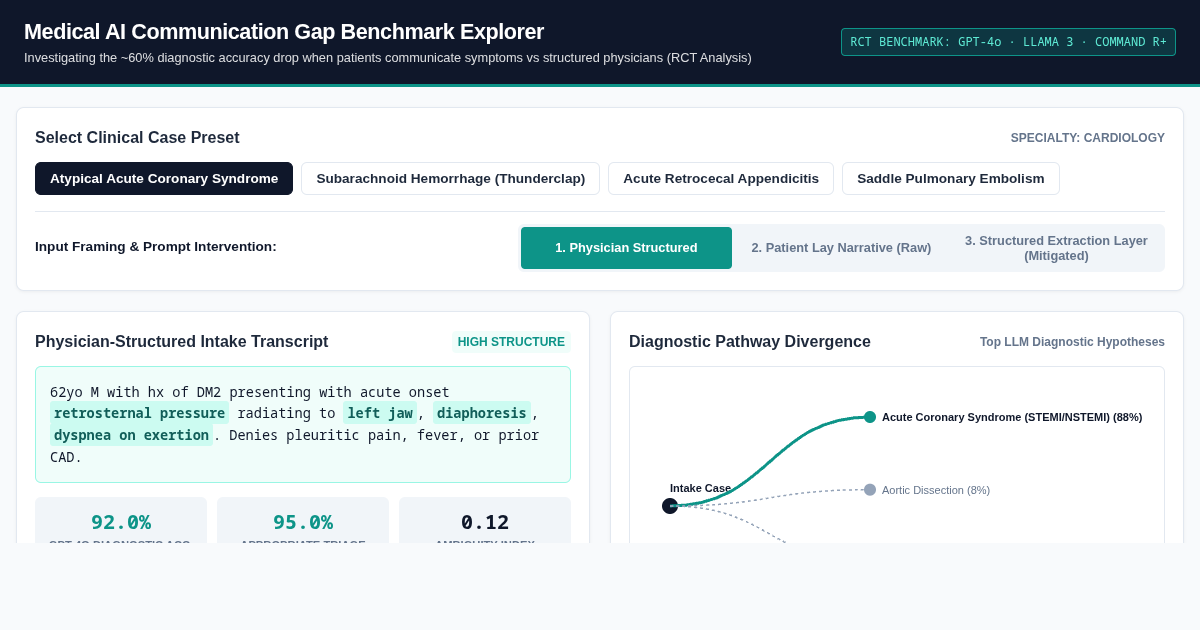Click the 95.0% triage metric value
This screenshot has height=630, width=1200.
click(303, 522)
